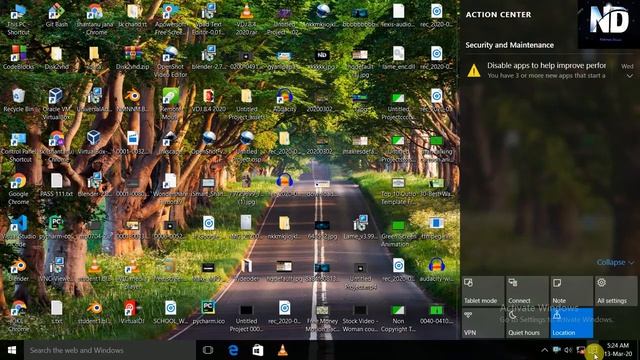Open VLC media player from taskbar

point(282,350)
